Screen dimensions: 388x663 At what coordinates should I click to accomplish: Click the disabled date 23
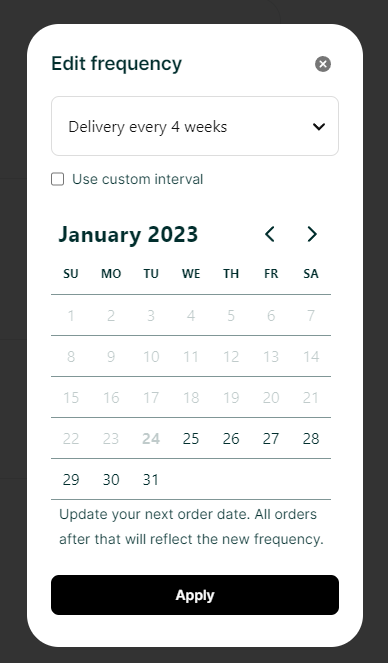111,438
